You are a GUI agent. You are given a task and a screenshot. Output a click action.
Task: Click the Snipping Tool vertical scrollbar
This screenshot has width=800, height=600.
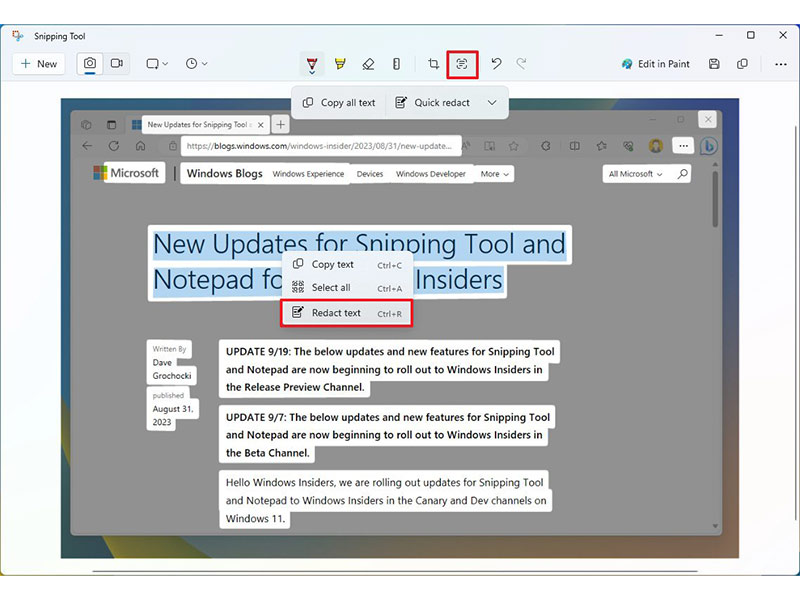(x=796, y=324)
